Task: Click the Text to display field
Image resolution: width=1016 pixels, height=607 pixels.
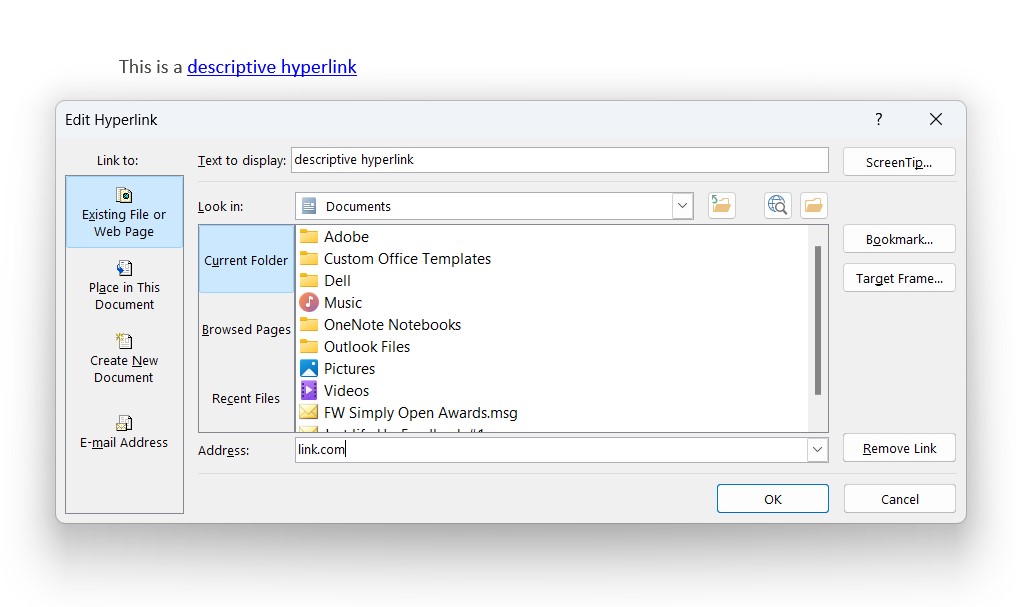Action: pos(560,160)
